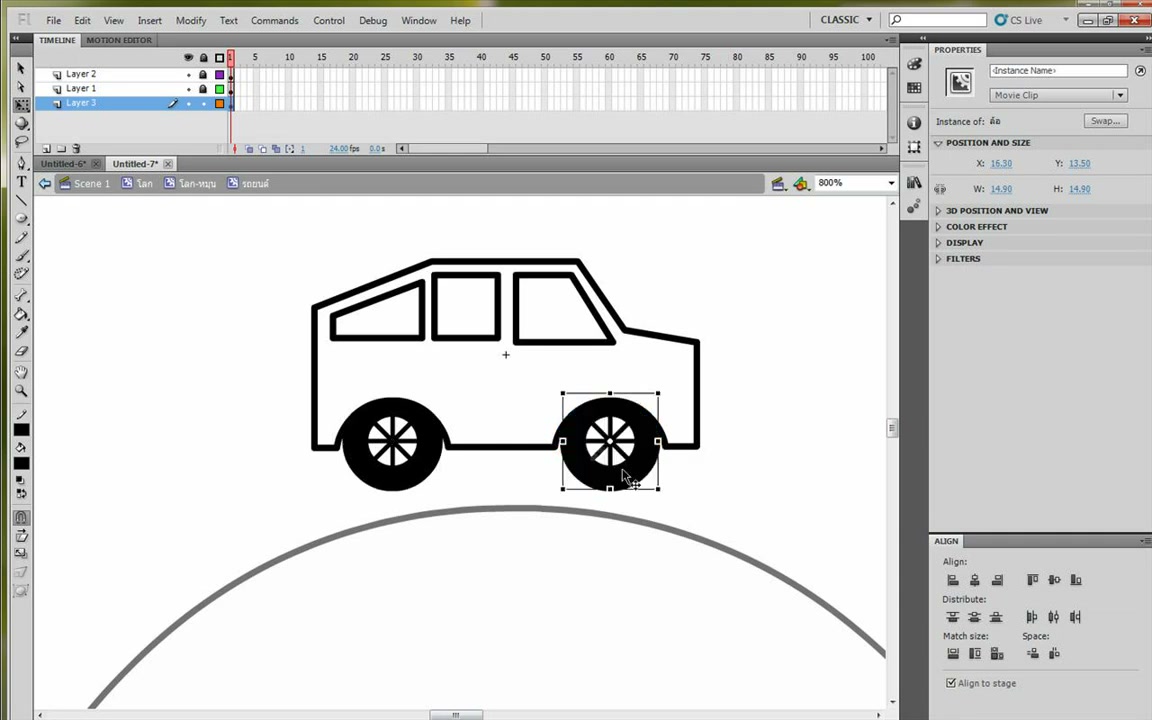Click the Width value 14.90
The height and width of the screenshot is (720, 1152).
click(x=1001, y=189)
